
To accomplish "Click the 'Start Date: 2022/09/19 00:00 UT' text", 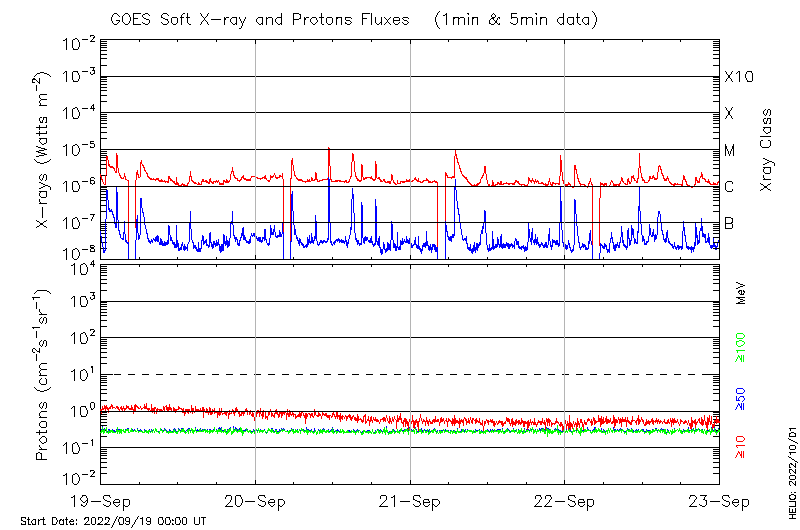I will point(113,521).
